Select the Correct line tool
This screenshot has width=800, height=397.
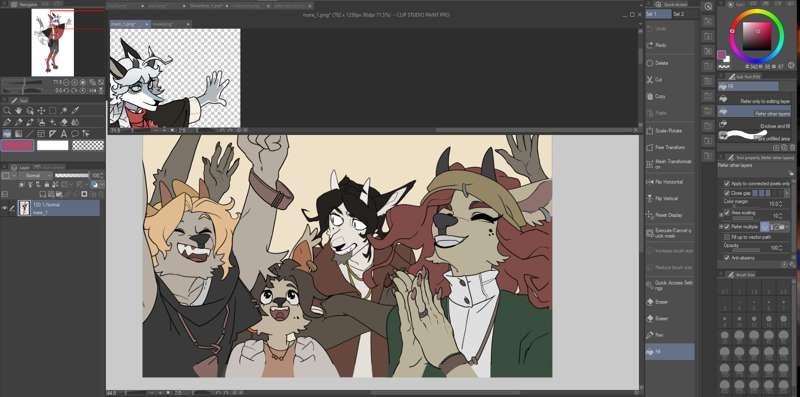click(x=87, y=134)
